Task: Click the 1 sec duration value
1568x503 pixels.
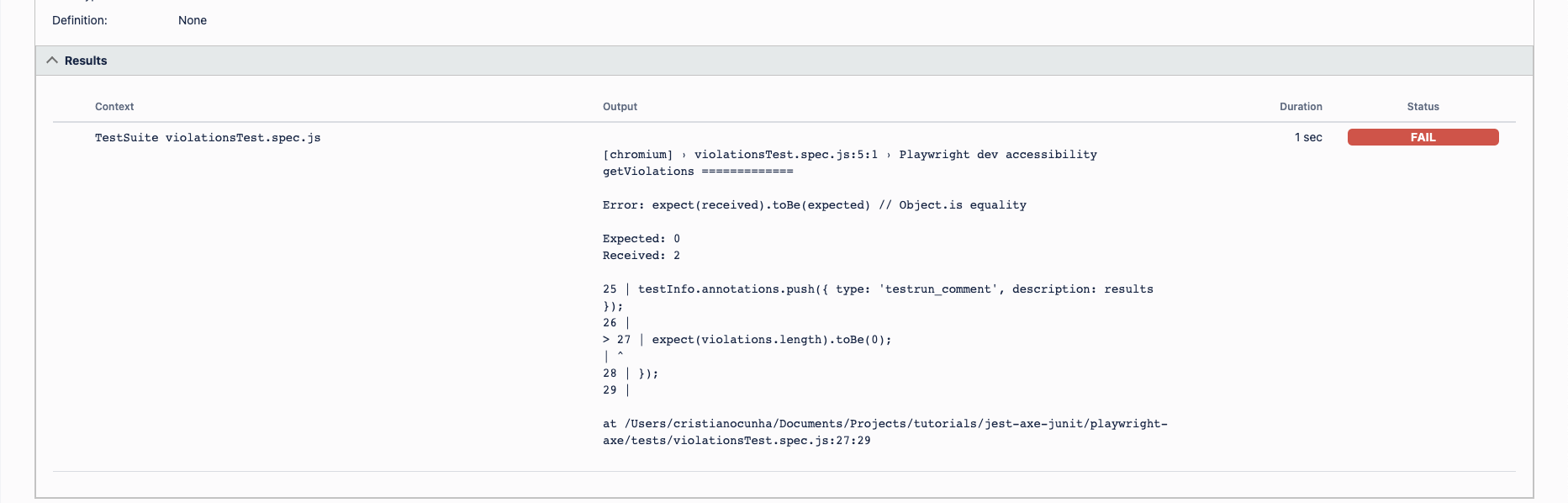Action: (x=1308, y=137)
